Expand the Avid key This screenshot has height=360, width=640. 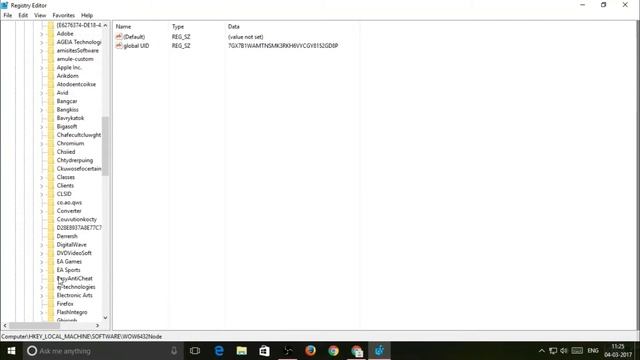coord(42,93)
